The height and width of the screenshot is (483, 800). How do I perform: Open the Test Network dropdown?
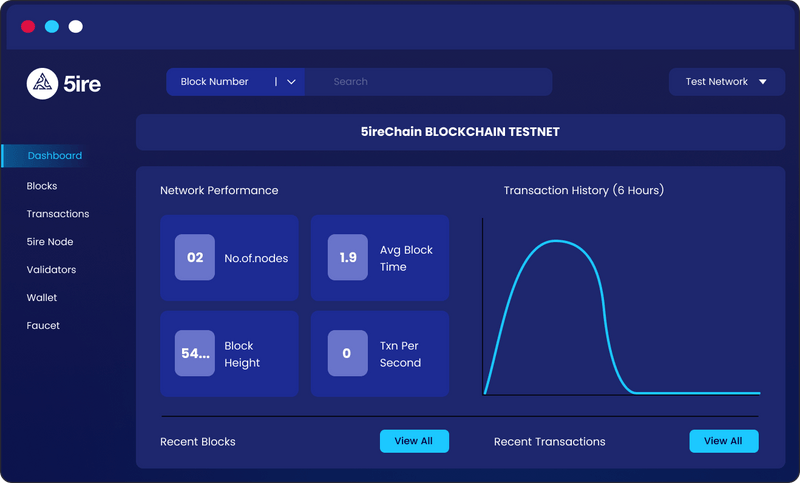[x=727, y=82]
